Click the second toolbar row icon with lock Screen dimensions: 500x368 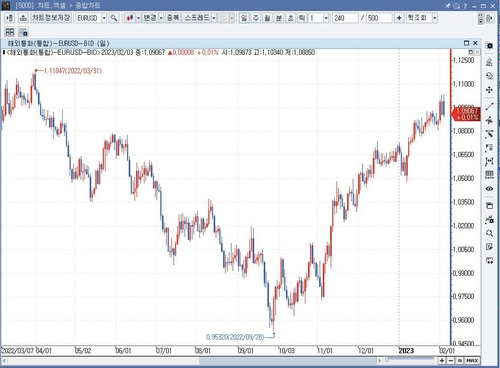[23, 32]
